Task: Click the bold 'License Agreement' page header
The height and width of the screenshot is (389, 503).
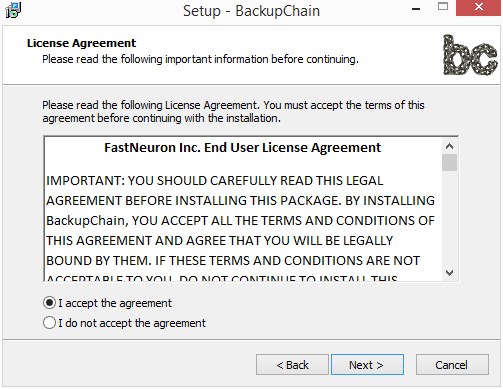Action: [81, 43]
